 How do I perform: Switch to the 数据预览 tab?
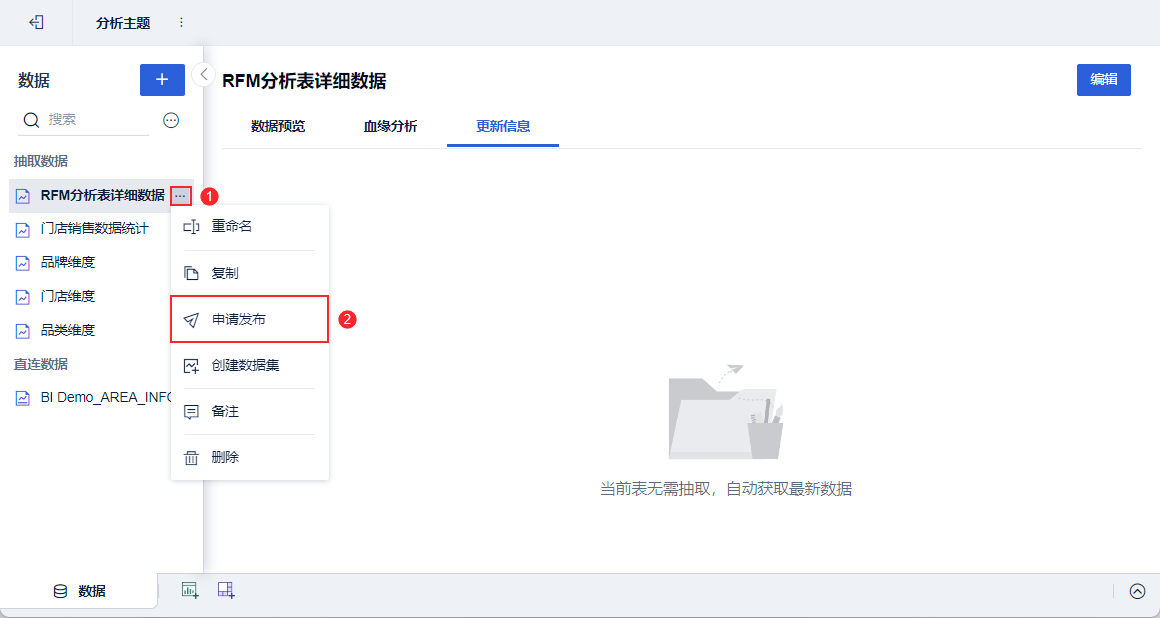[278, 126]
